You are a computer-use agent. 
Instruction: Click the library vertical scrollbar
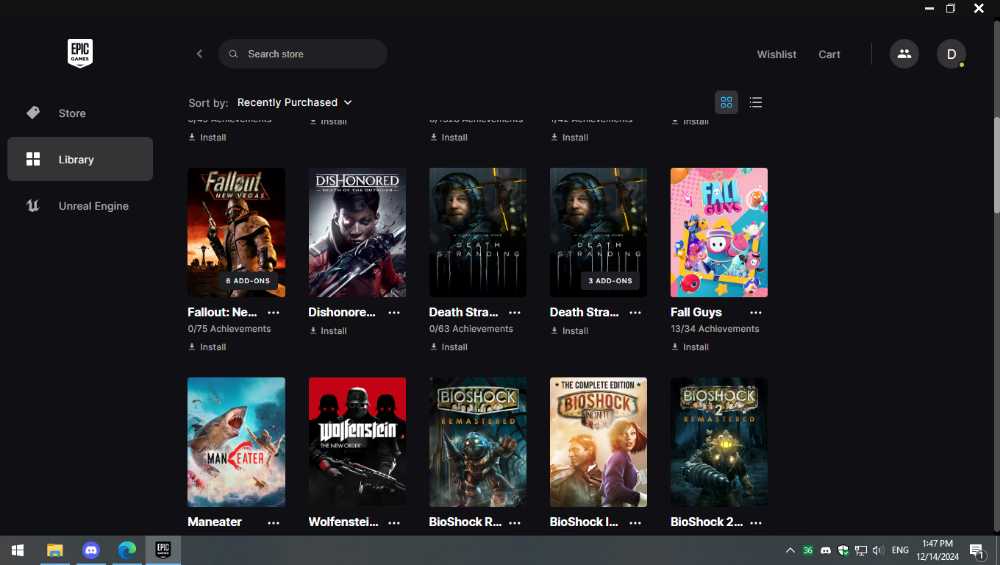996,165
